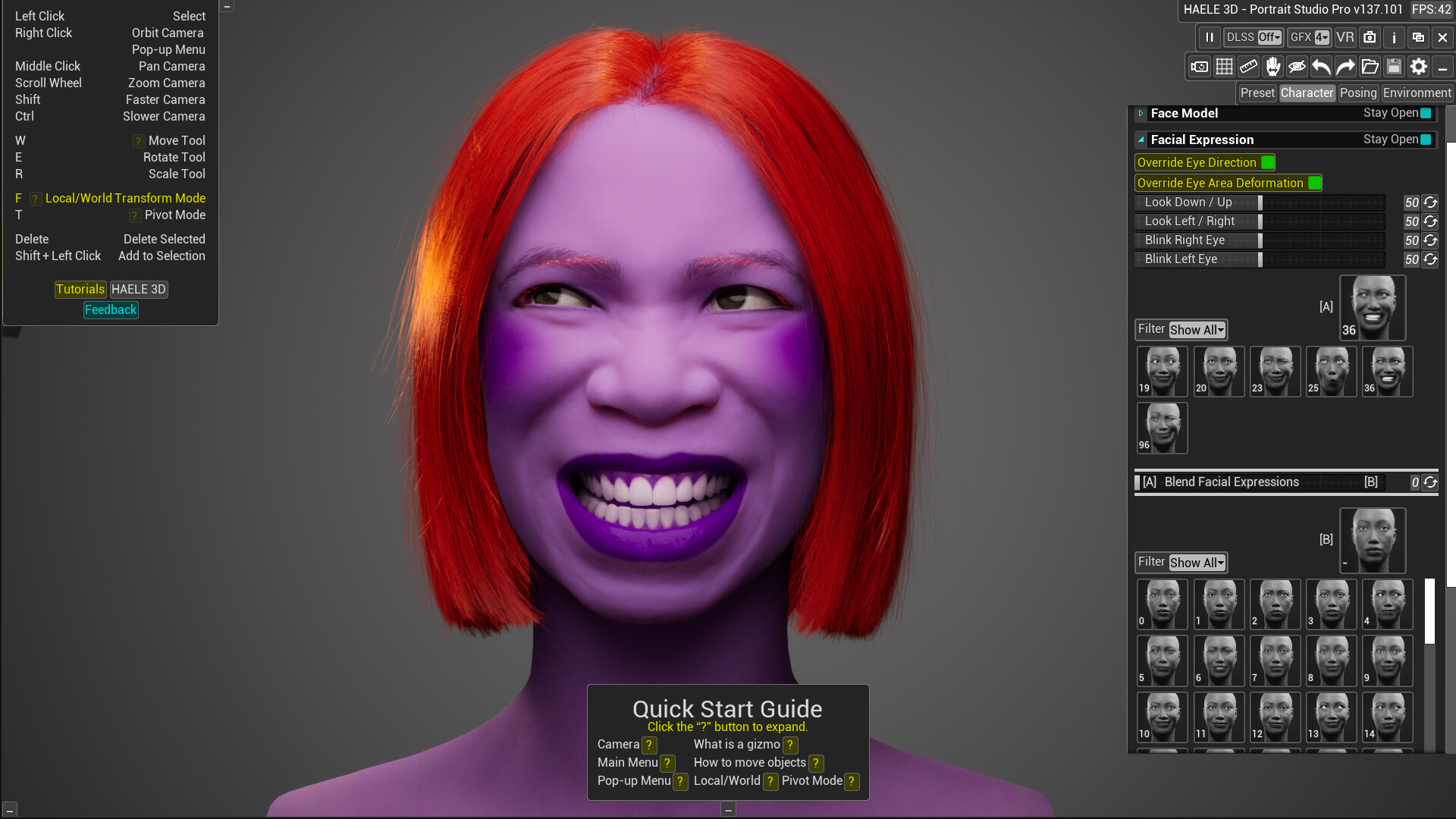The image size is (1456, 819).
Task: Pause rendering with the pause button
Action: 1210,37
